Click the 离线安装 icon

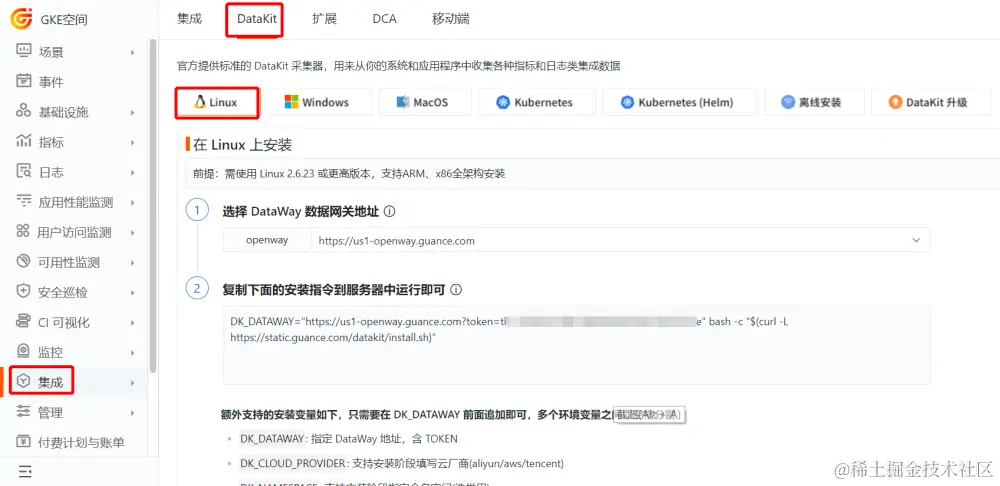788,102
